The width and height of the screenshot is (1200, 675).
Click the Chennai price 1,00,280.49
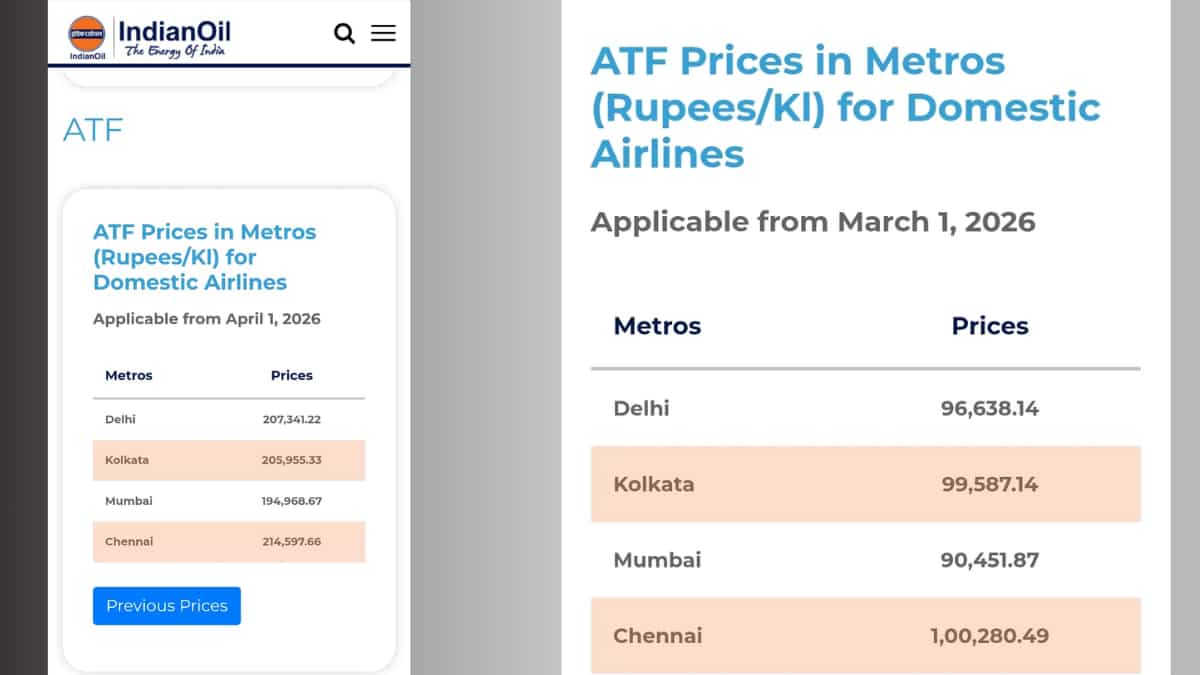click(989, 636)
